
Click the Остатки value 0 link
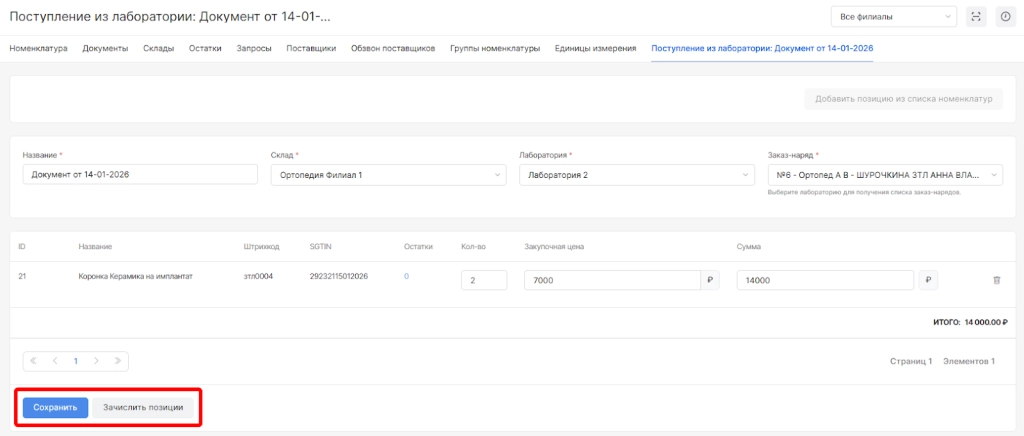[x=406, y=276]
